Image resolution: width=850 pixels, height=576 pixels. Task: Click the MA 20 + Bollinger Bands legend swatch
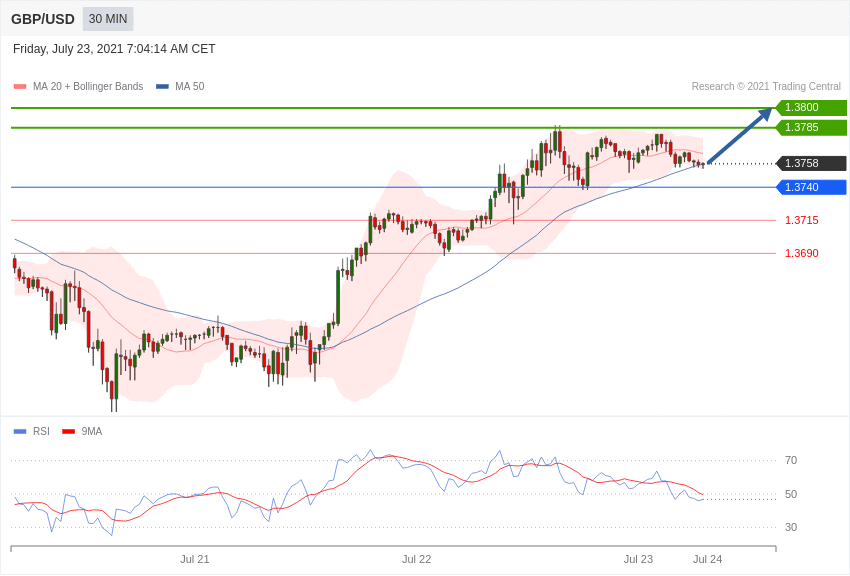(x=20, y=87)
